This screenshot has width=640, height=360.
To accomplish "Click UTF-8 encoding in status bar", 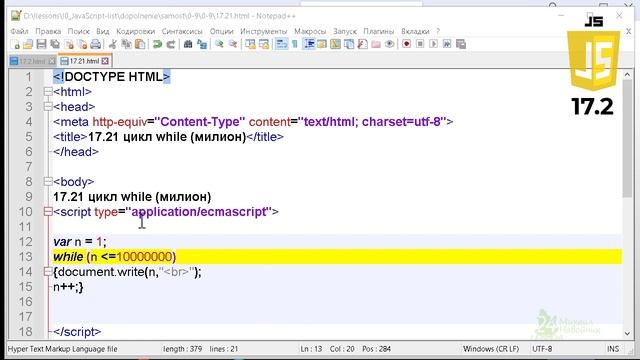I will point(542,349).
